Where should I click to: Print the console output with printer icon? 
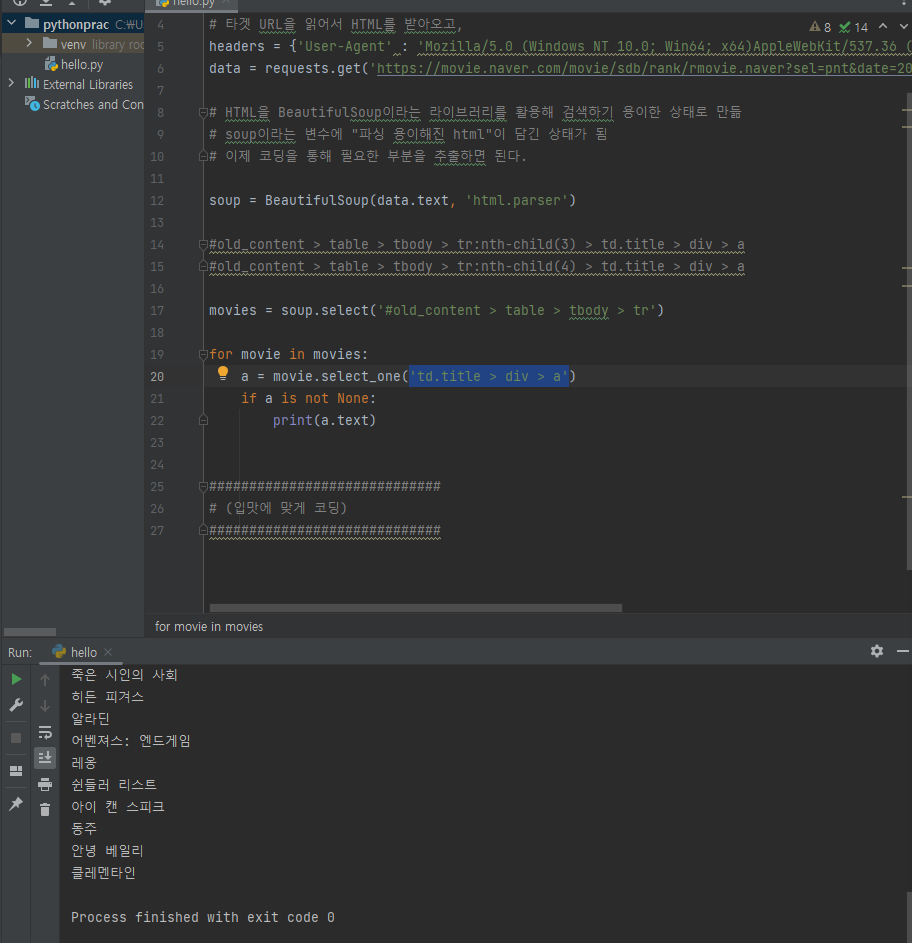tap(45, 784)
